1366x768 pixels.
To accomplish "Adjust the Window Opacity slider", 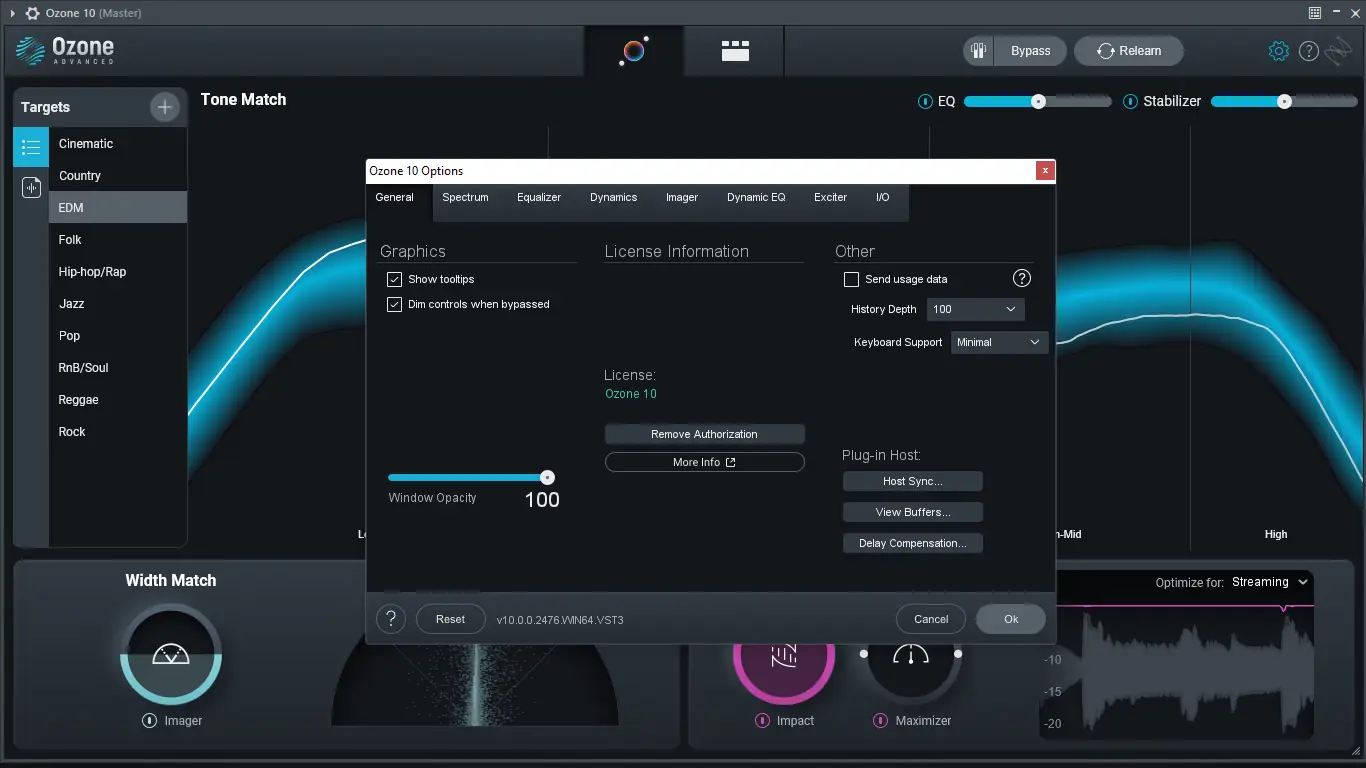I will (470, 478).
